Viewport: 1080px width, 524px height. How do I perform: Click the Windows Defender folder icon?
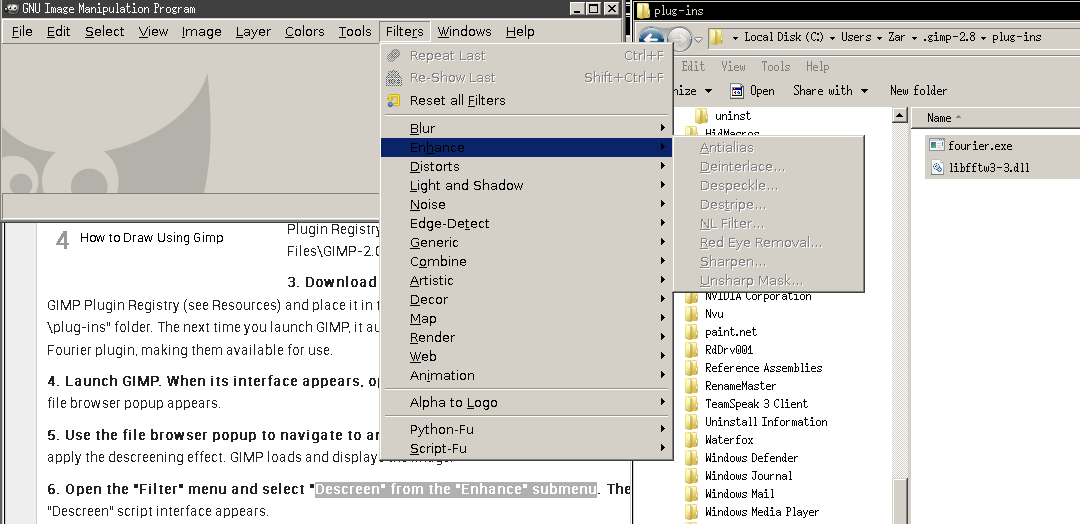point(692,458)
